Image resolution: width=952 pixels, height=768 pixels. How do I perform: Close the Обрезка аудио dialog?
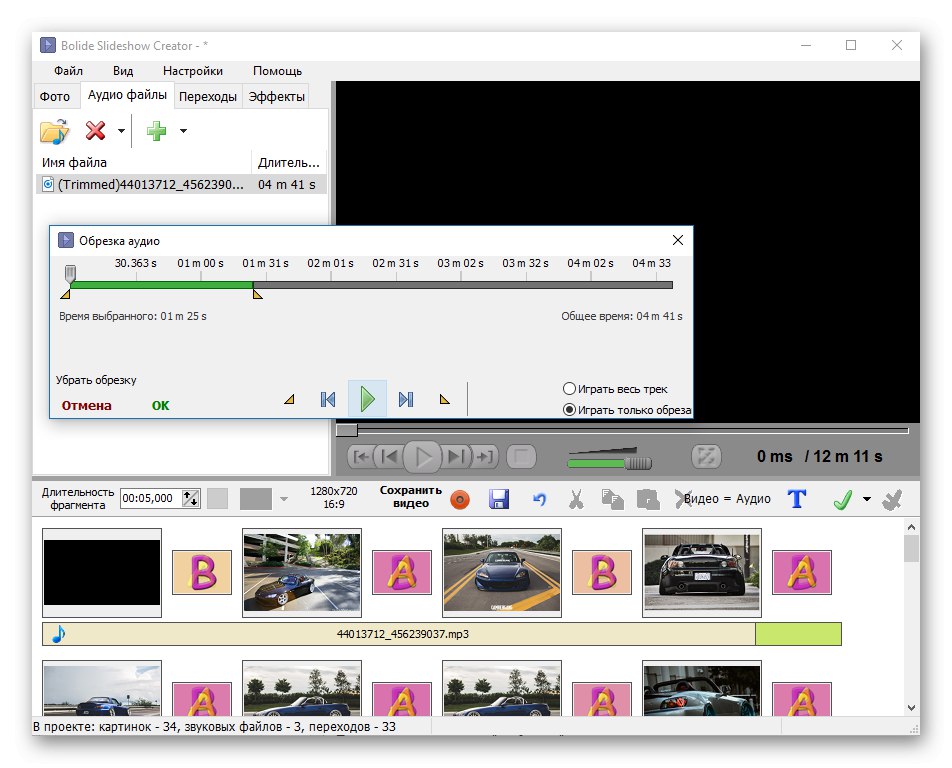[678, 240]
